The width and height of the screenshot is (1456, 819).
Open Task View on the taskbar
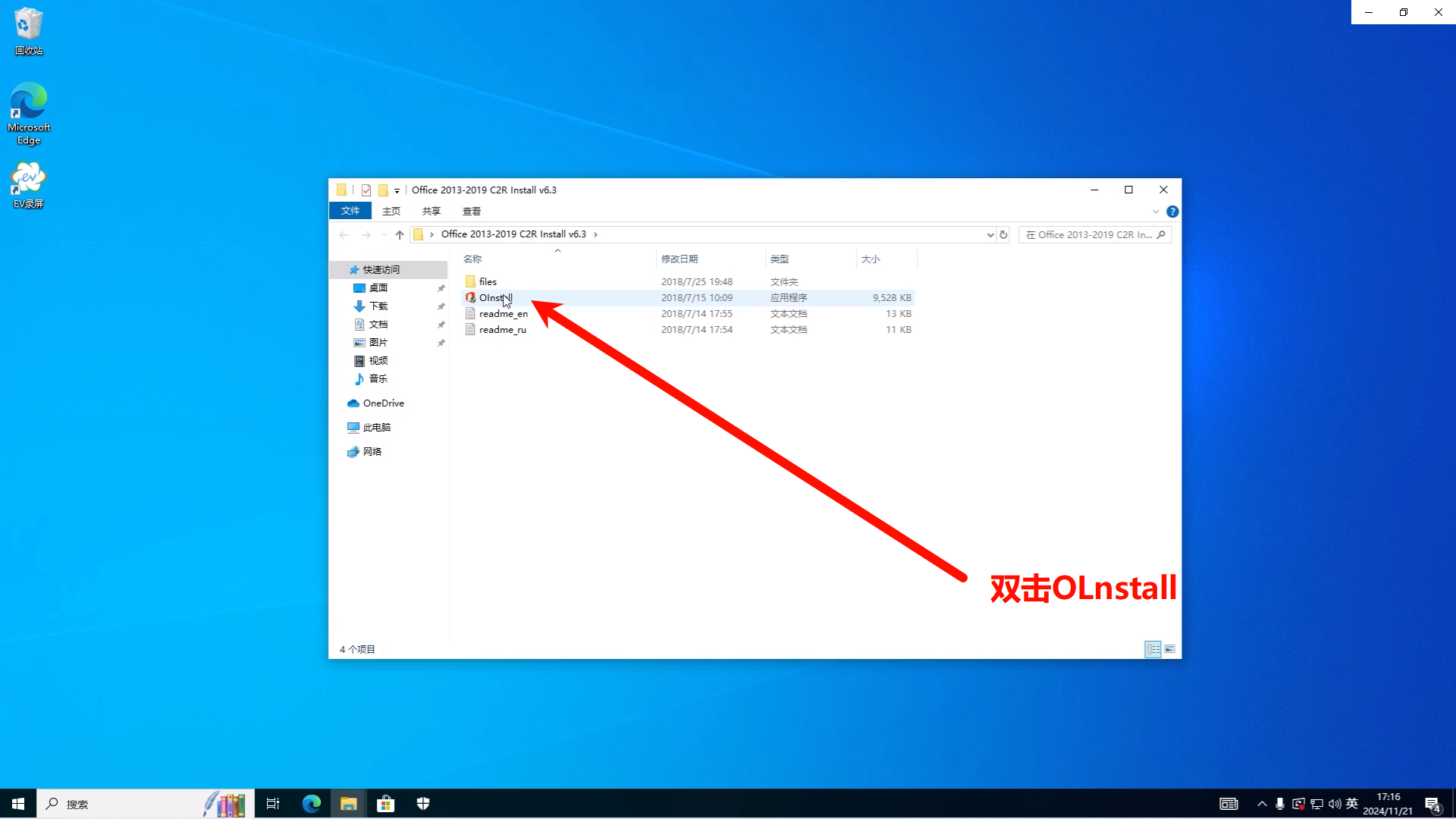(273, 804)
